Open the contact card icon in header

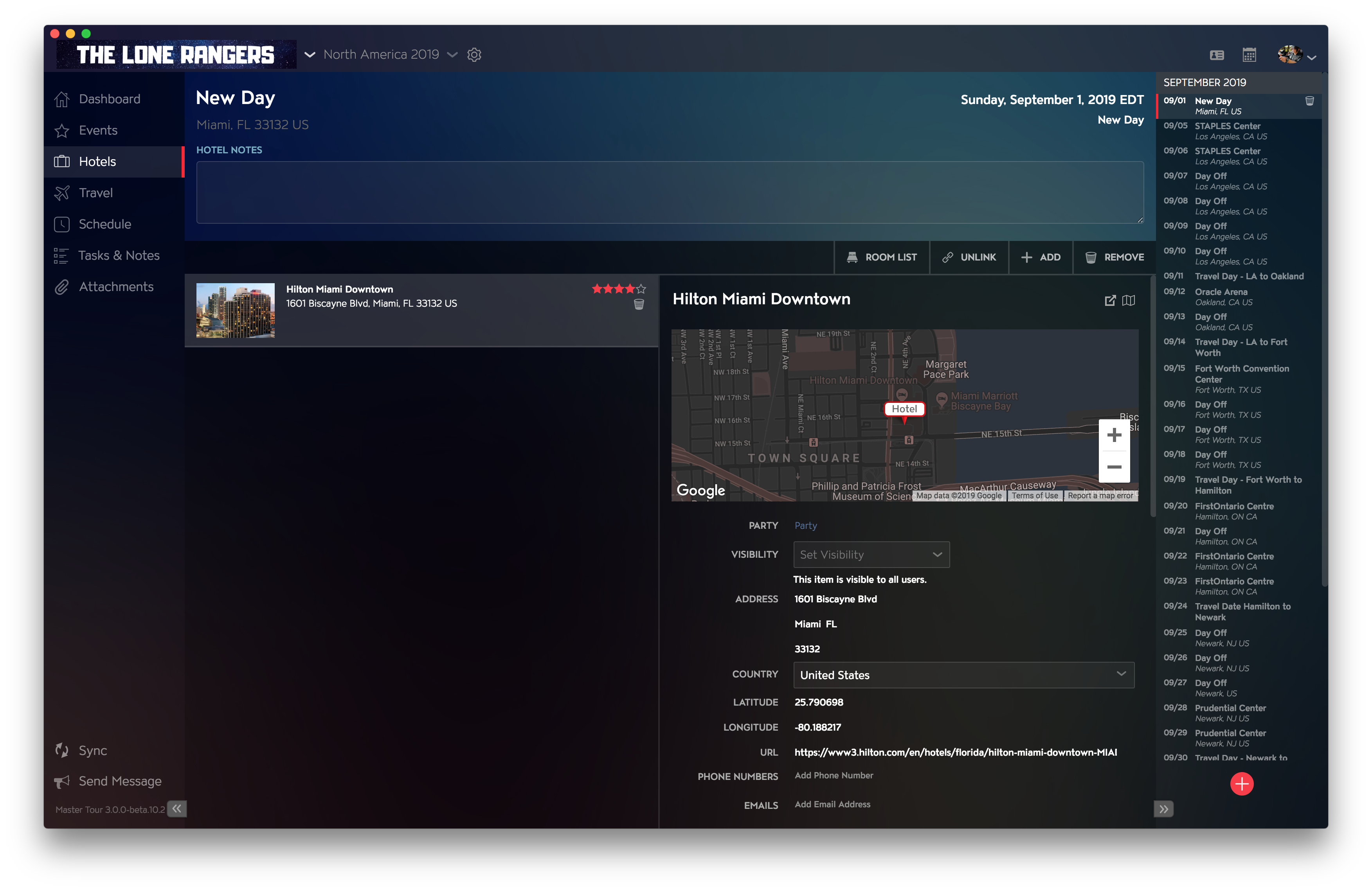click(1216, 55)
